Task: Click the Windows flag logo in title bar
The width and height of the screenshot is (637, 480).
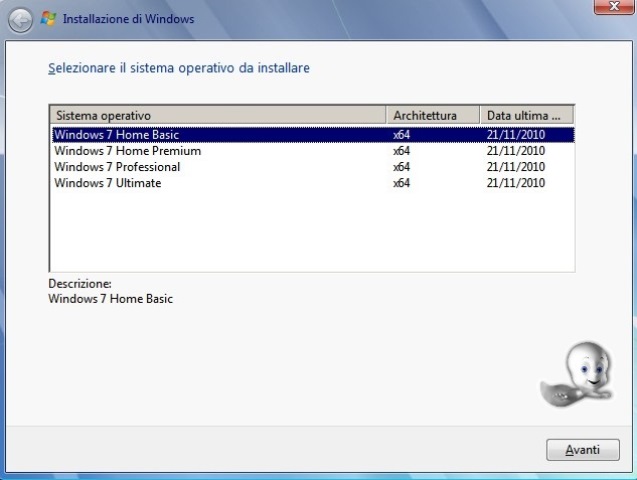Action: [48, 19]
